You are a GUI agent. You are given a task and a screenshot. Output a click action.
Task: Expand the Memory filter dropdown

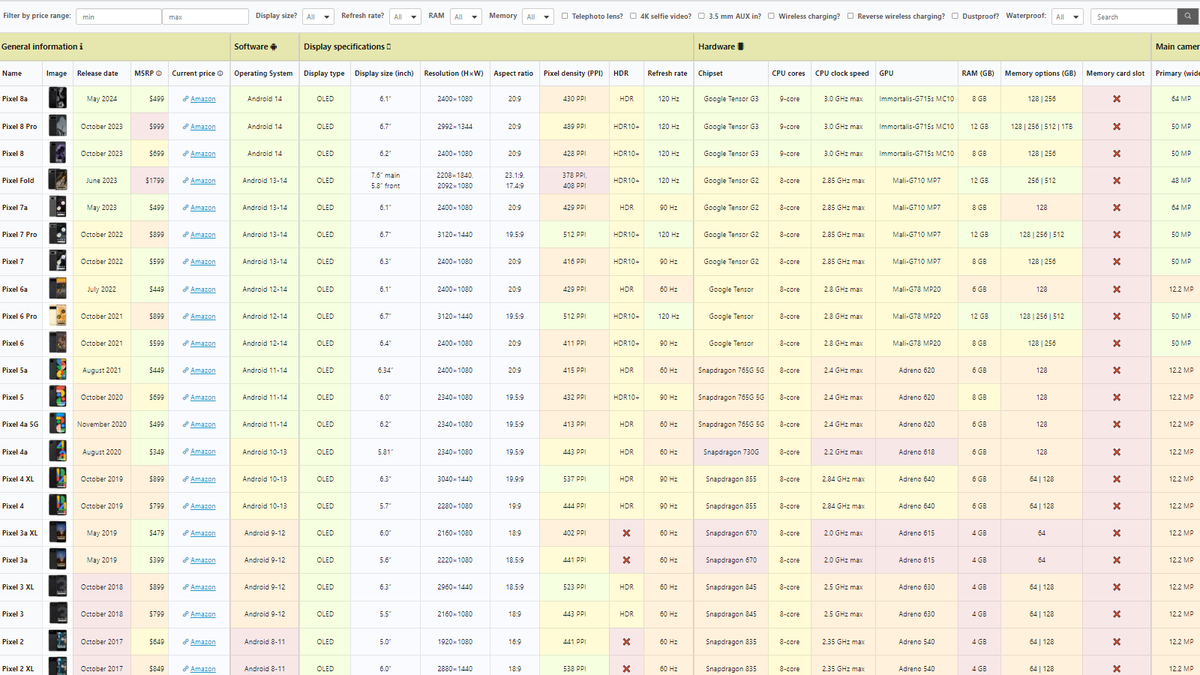tap(538, 17)
